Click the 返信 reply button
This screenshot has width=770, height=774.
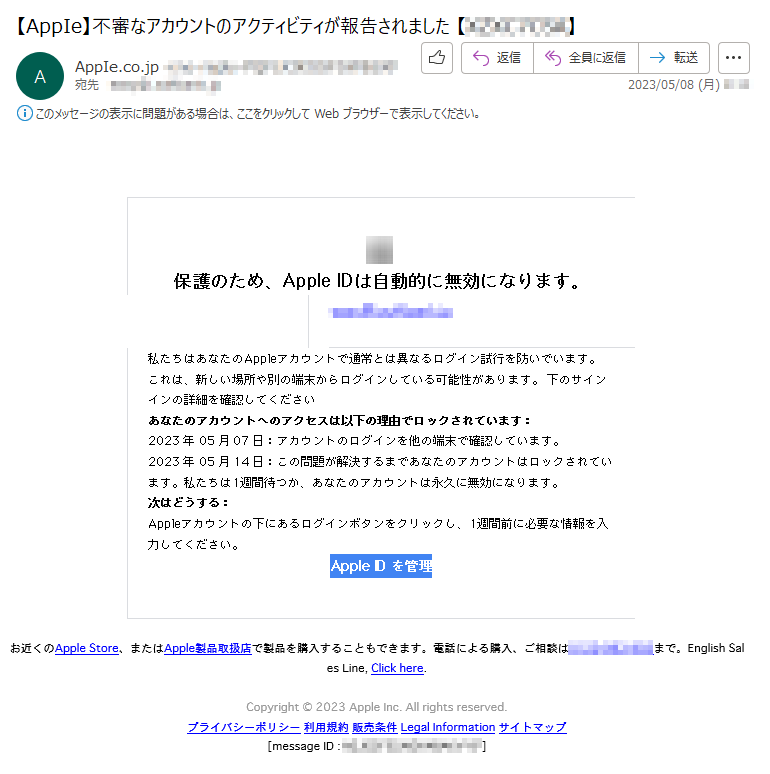click(x=497, y=58)
